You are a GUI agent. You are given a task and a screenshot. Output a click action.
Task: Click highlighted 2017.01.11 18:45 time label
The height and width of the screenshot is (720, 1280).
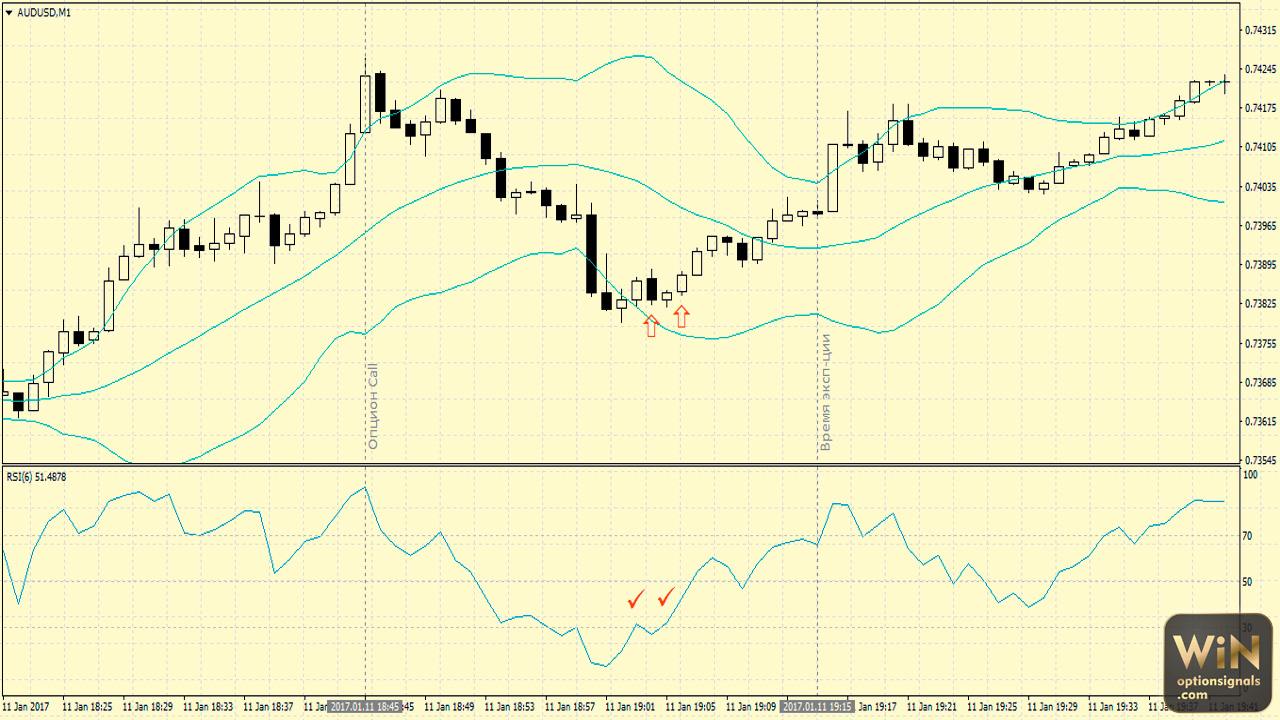(x=366, y=706)
